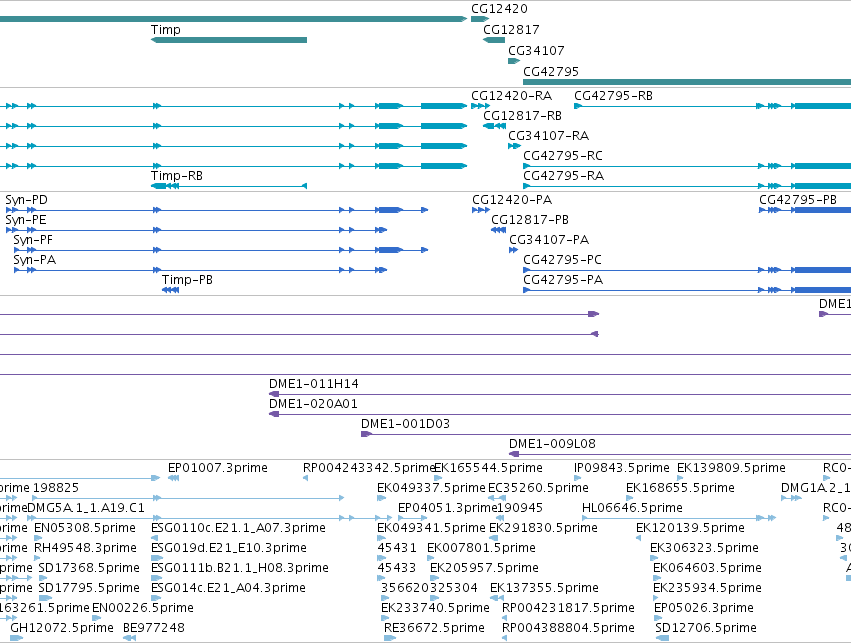Click the EN05308.5prime EST label
This screenshot has width=851, height=643.
point(85,528)
